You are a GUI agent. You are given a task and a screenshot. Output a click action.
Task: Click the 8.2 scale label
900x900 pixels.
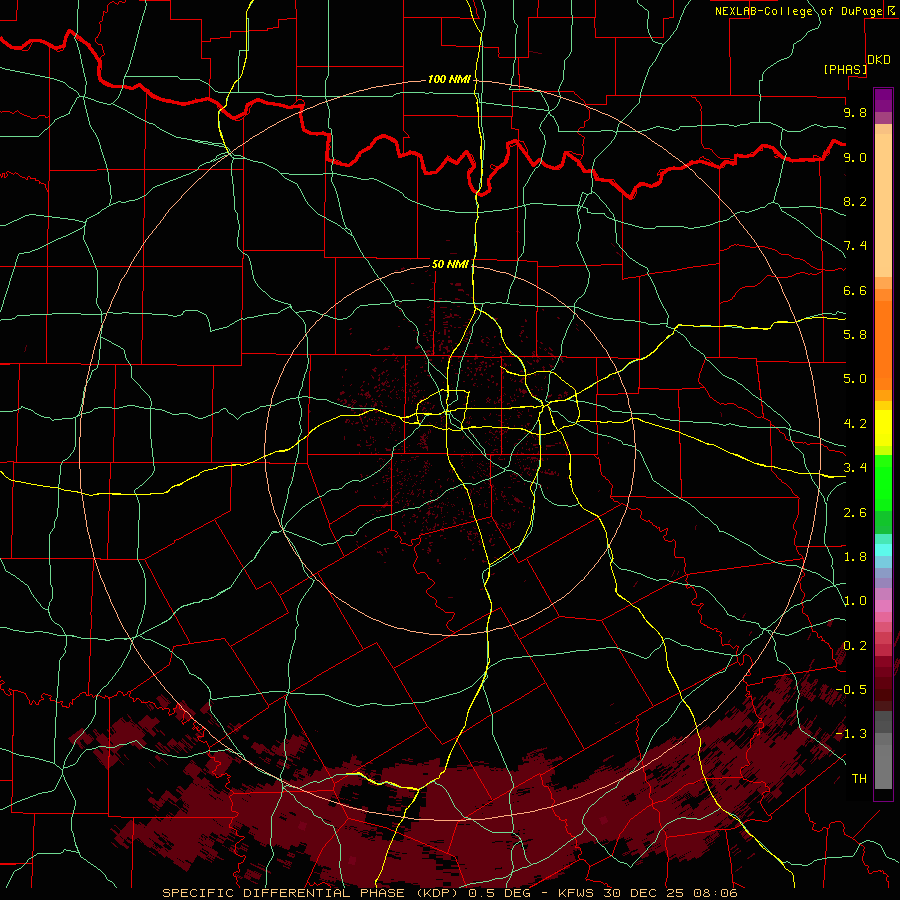coord(855,201)
